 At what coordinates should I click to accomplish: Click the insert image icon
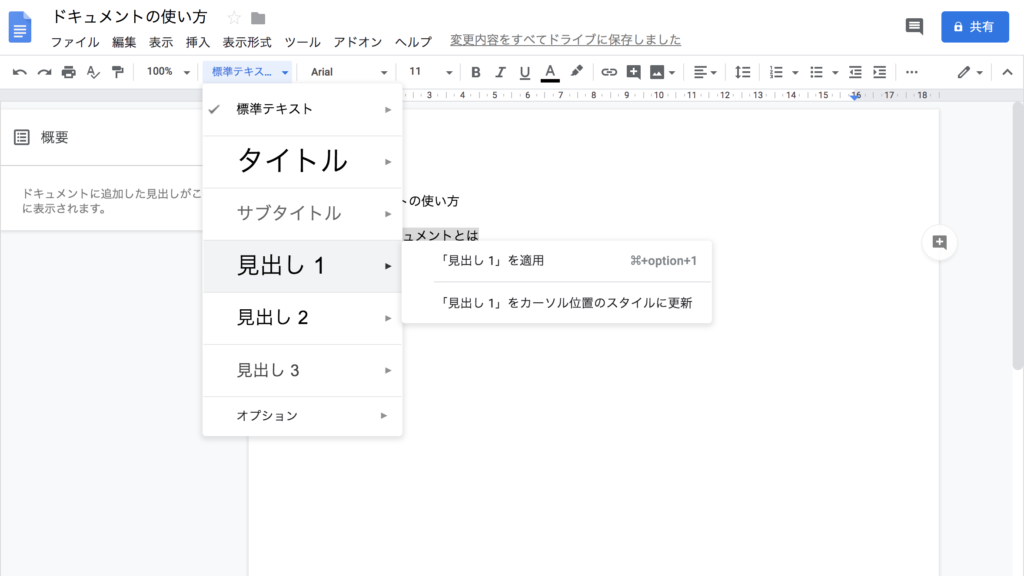point(657,72)
